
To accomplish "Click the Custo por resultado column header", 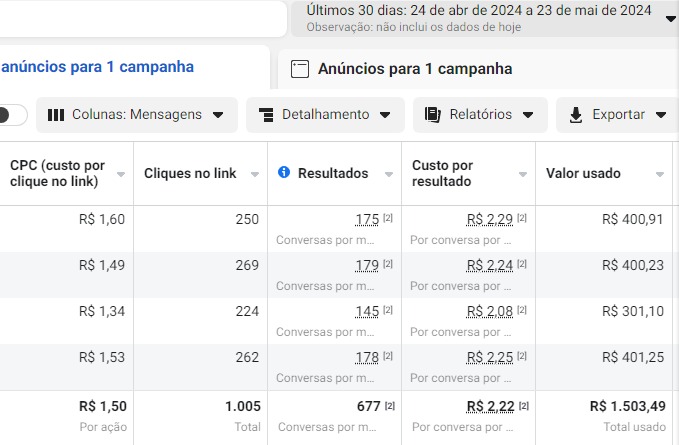I will coord(443,173).
